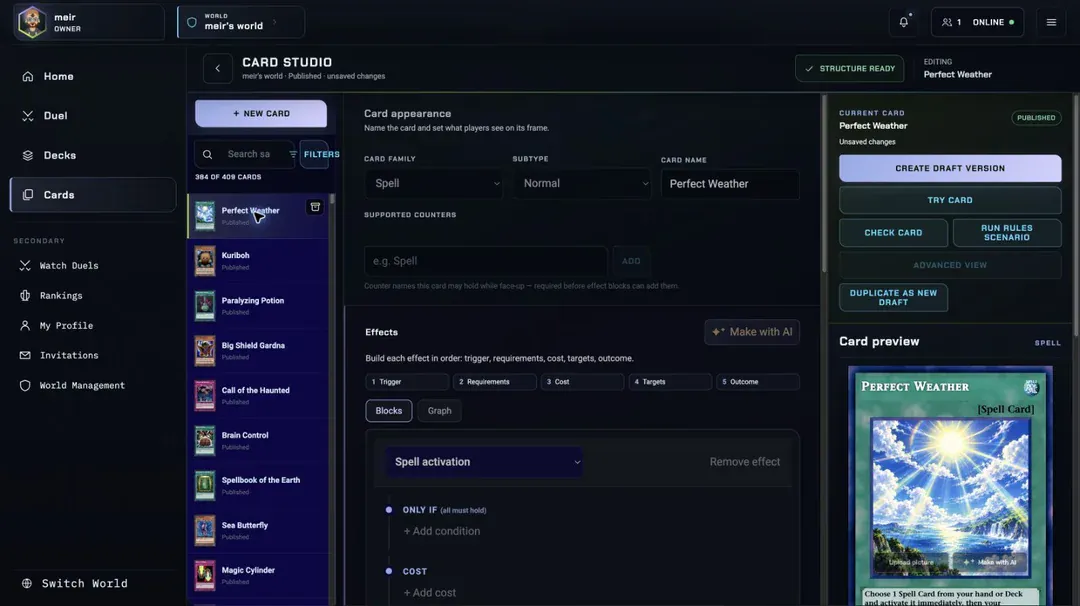Viewport: 1080px width, 606px height.
Task: Click the Duel crossed-swords icon
Action: (x=28, y=116)
